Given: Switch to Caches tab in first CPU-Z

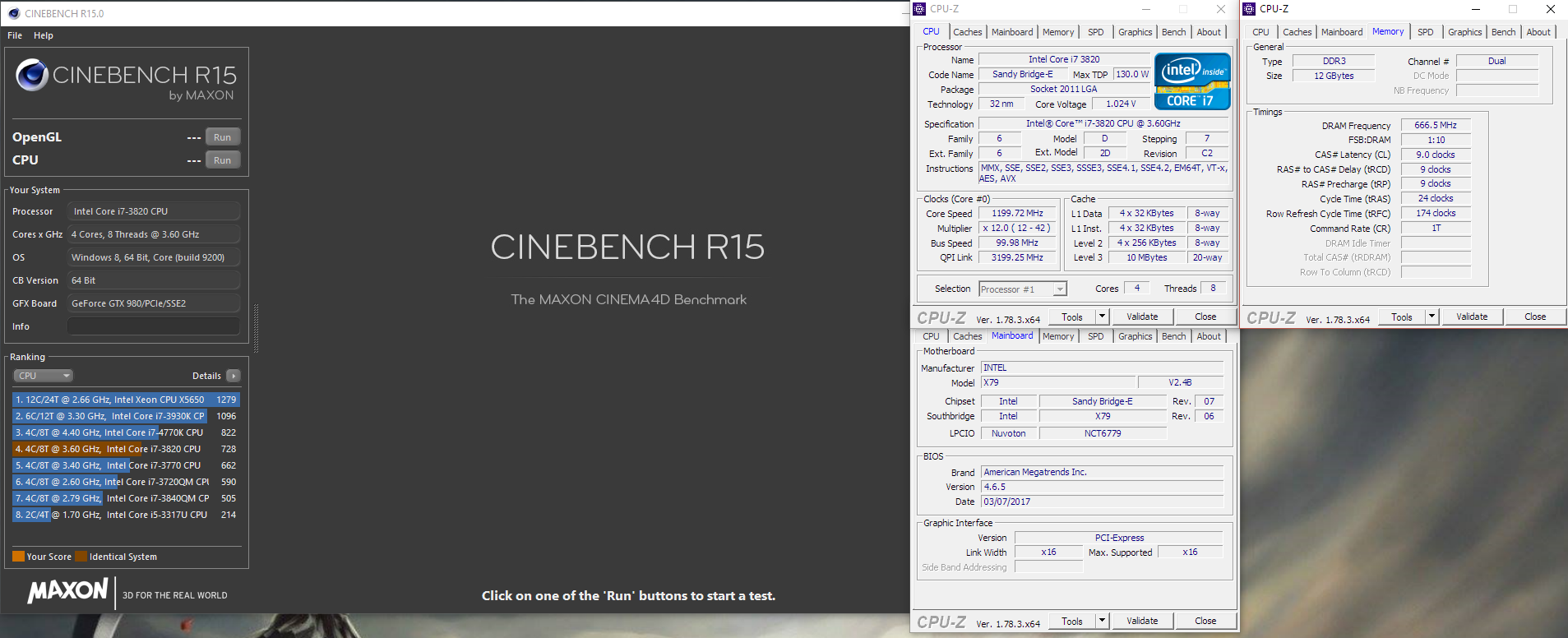Looking at the screenshot, I should pyautogui.click(x=968, y=32).
